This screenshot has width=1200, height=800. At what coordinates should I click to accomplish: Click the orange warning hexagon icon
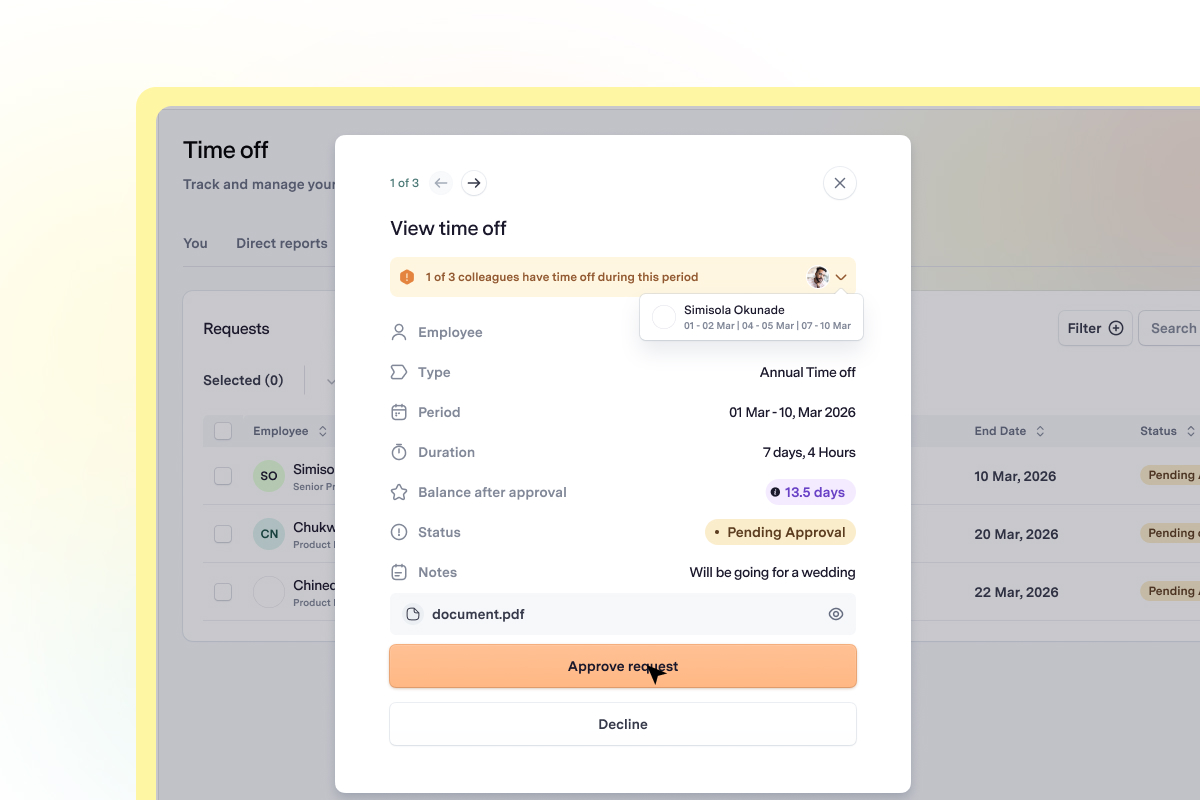pyautogui.click(x=407, y=277)
